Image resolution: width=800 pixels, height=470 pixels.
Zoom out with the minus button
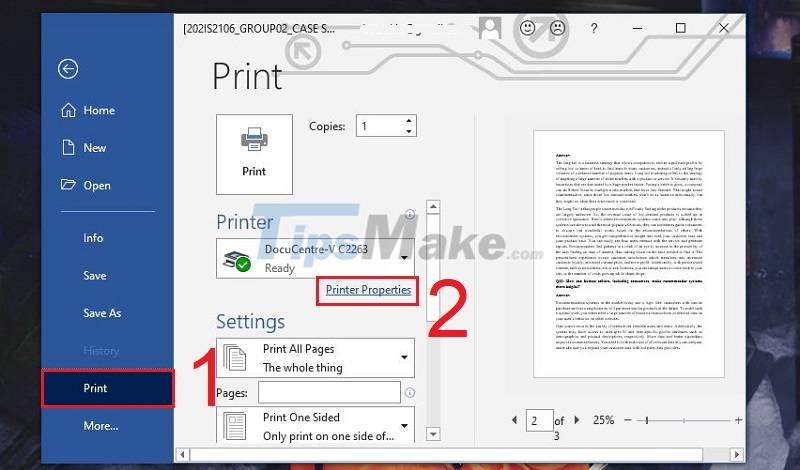coord(628,420)
